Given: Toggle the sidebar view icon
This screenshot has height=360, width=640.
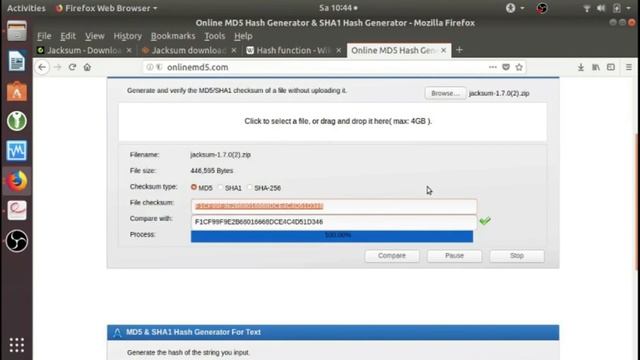Looking at the screenshot, I should 611,67.
